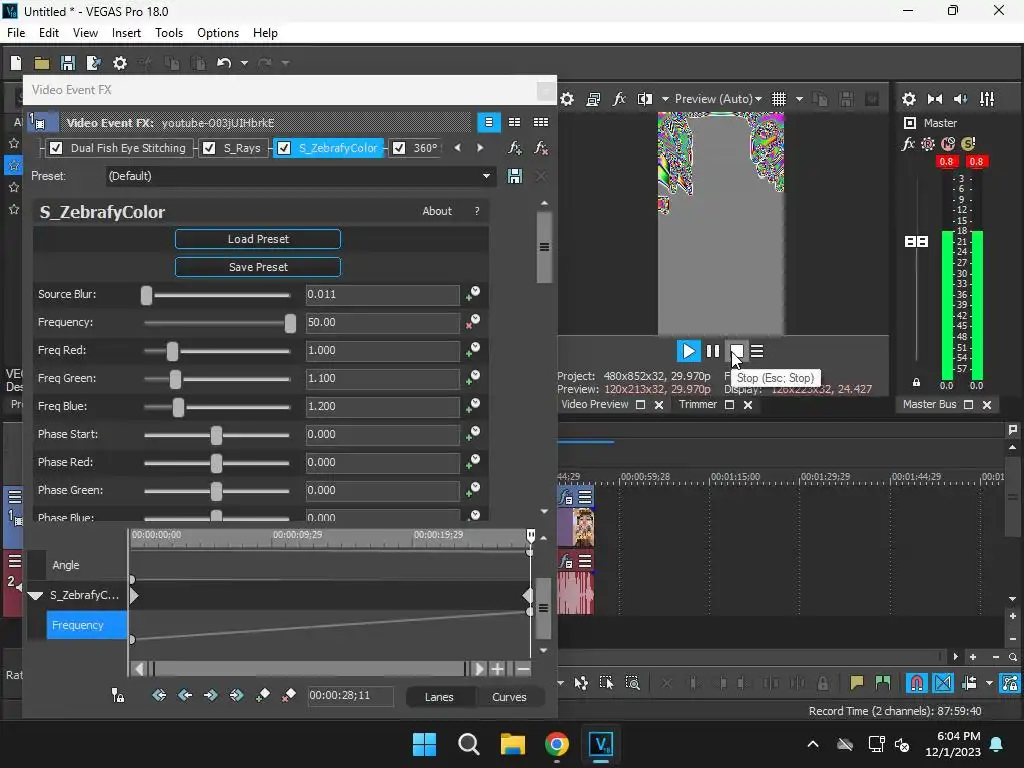Click the Load Preset button
Image resolution: width=1024 pixels, height=768 pixels.
point(258,239)
